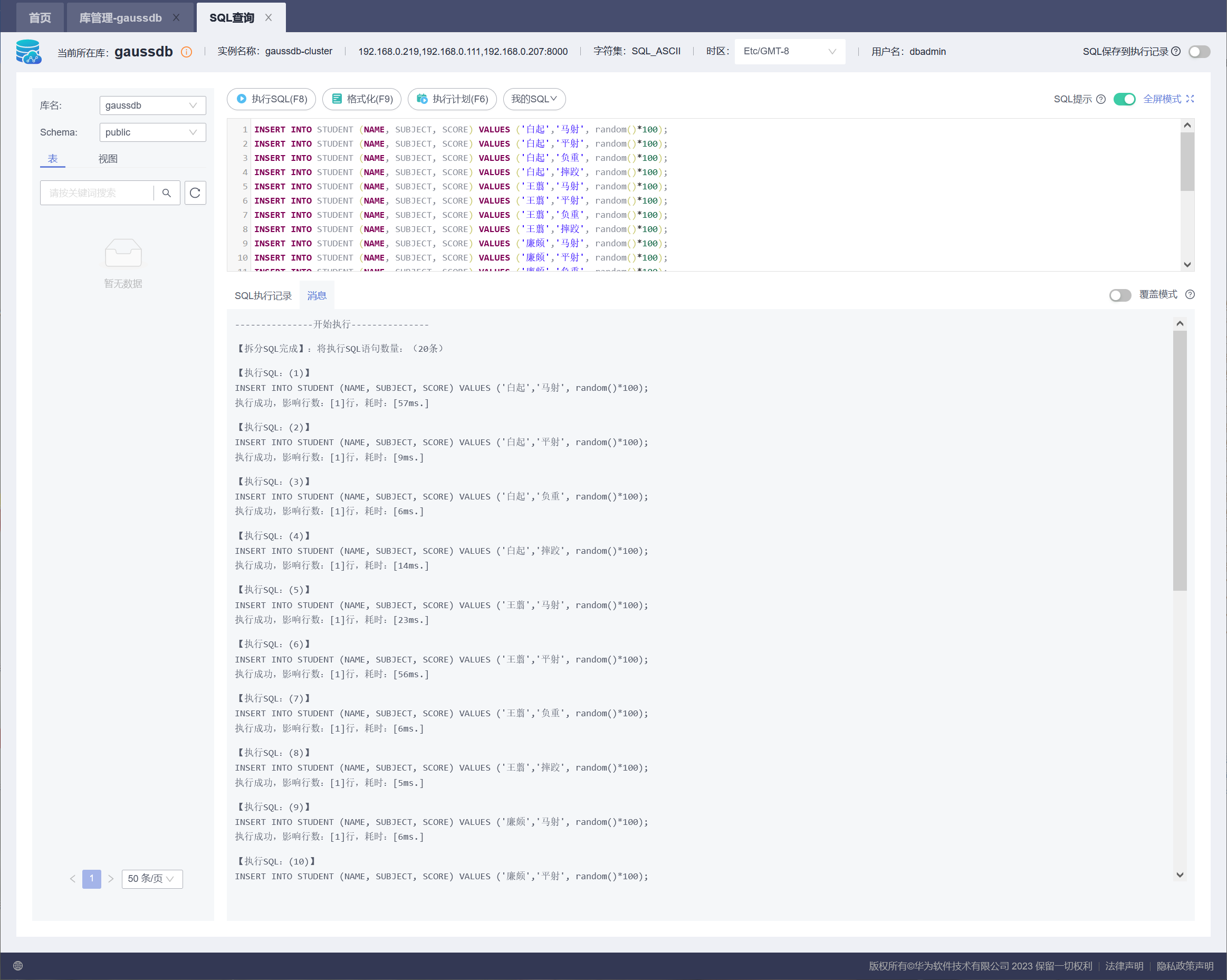This screenshot has width=1227, height=980.
Task: Switch to the 视图 tab
Action: (x=108, y=159)
